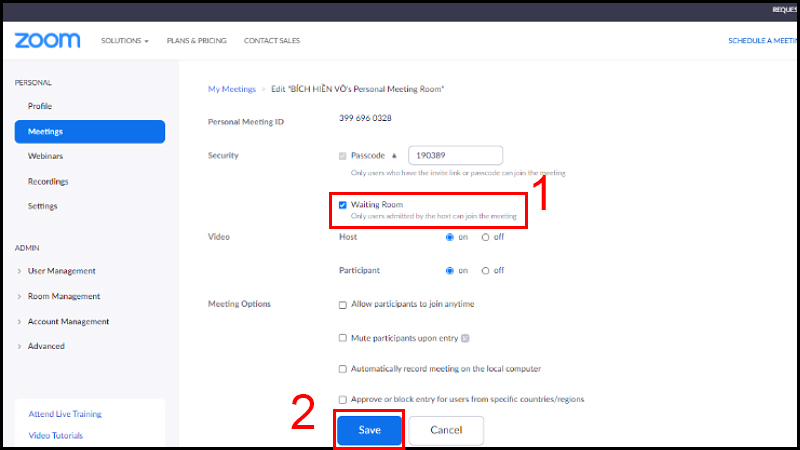Click Schedule a Meeting link
800x450 pixels.
763,40
